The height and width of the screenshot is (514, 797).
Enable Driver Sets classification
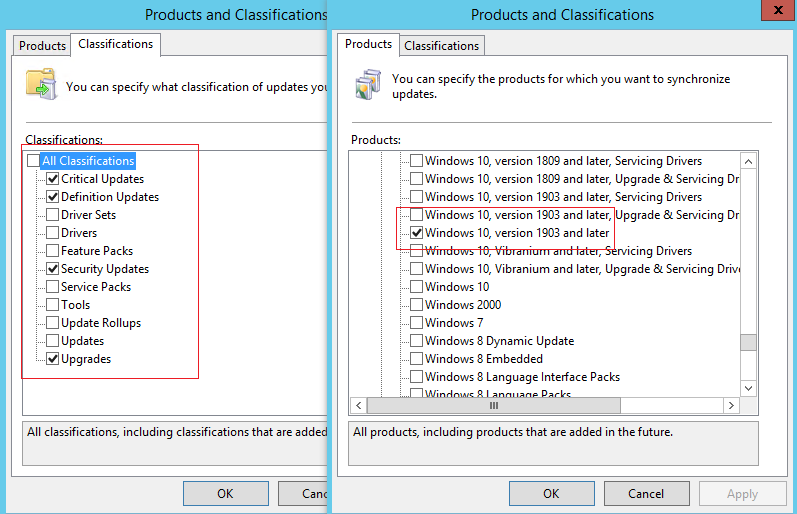[52, 215]
